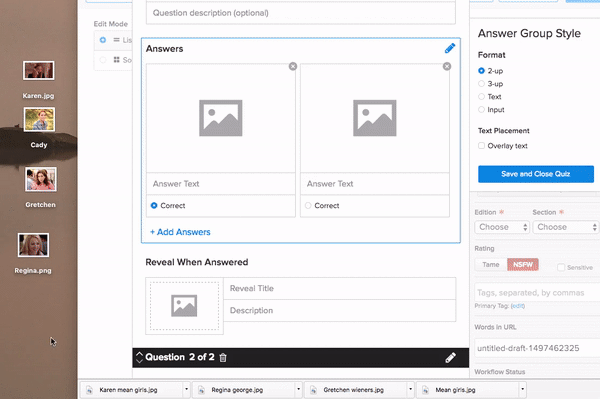Click the Question description (optional) field
Viewport: 600px width, 399px height.
(x=301, y=13)
